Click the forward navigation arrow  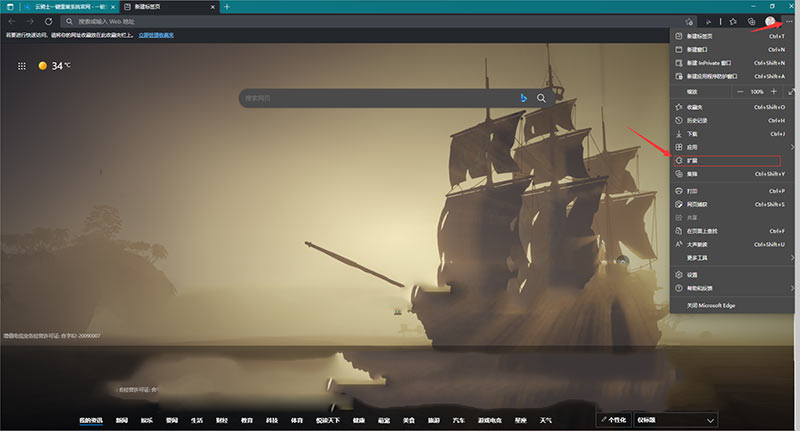click(30, 21)
